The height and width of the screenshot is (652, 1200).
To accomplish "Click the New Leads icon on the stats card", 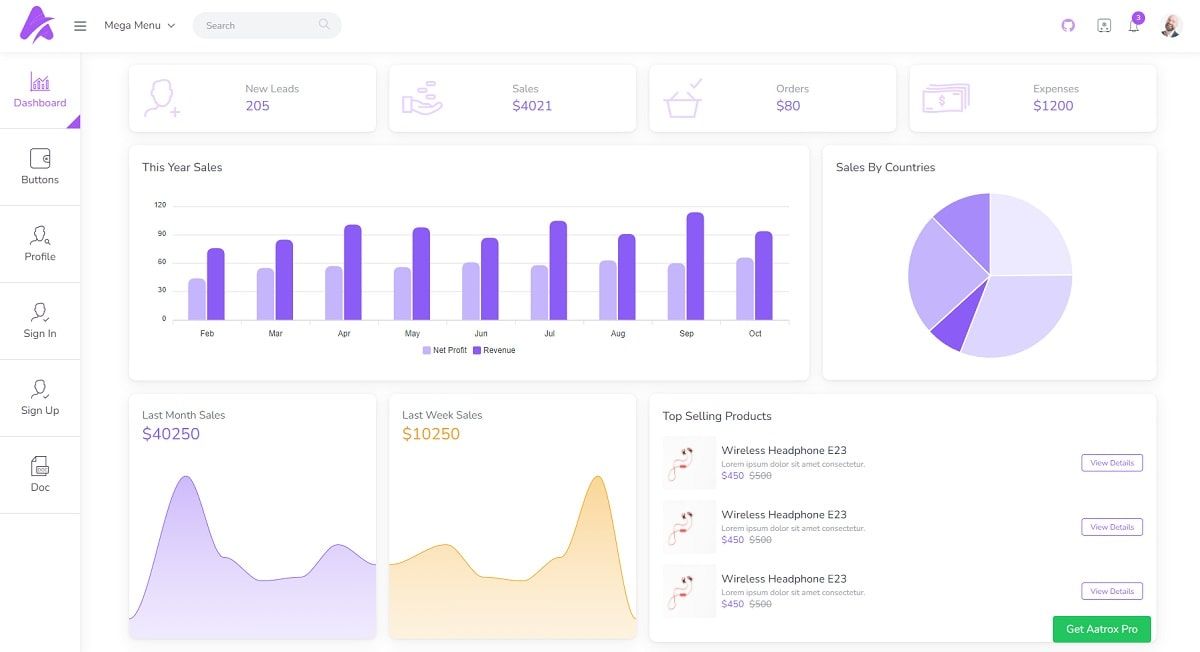I will pos(161,97).
